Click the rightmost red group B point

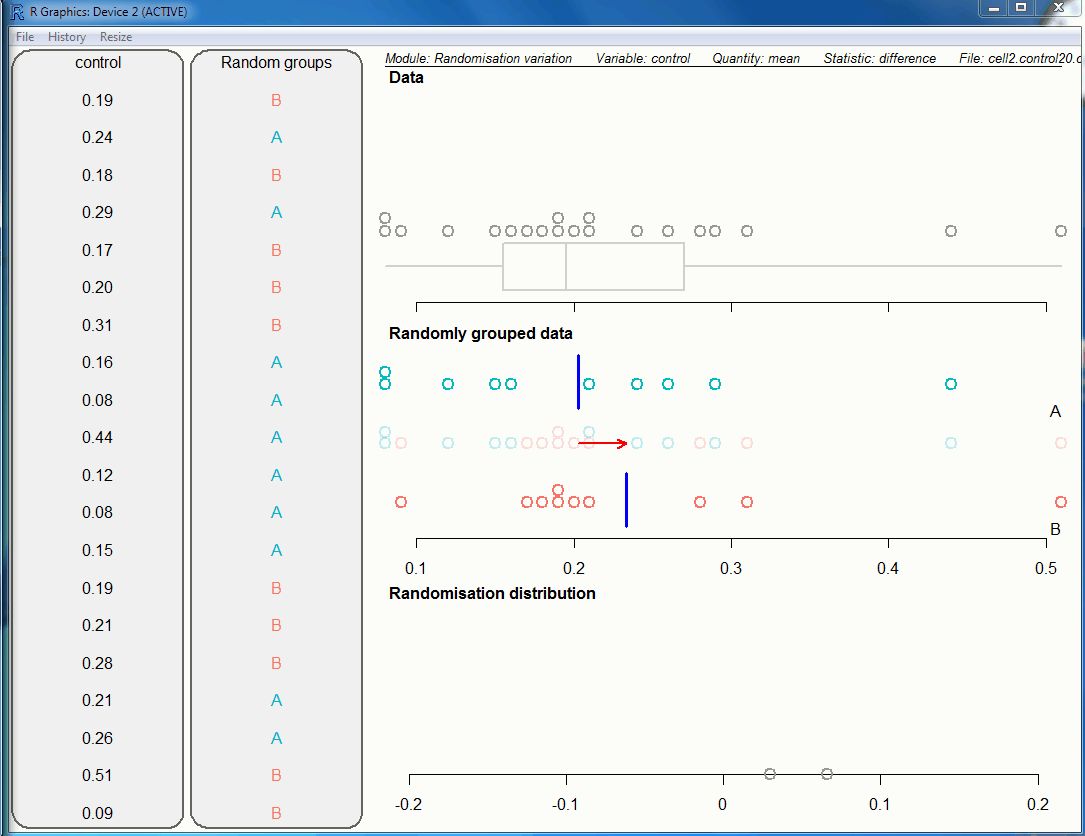pos(1061,502)
